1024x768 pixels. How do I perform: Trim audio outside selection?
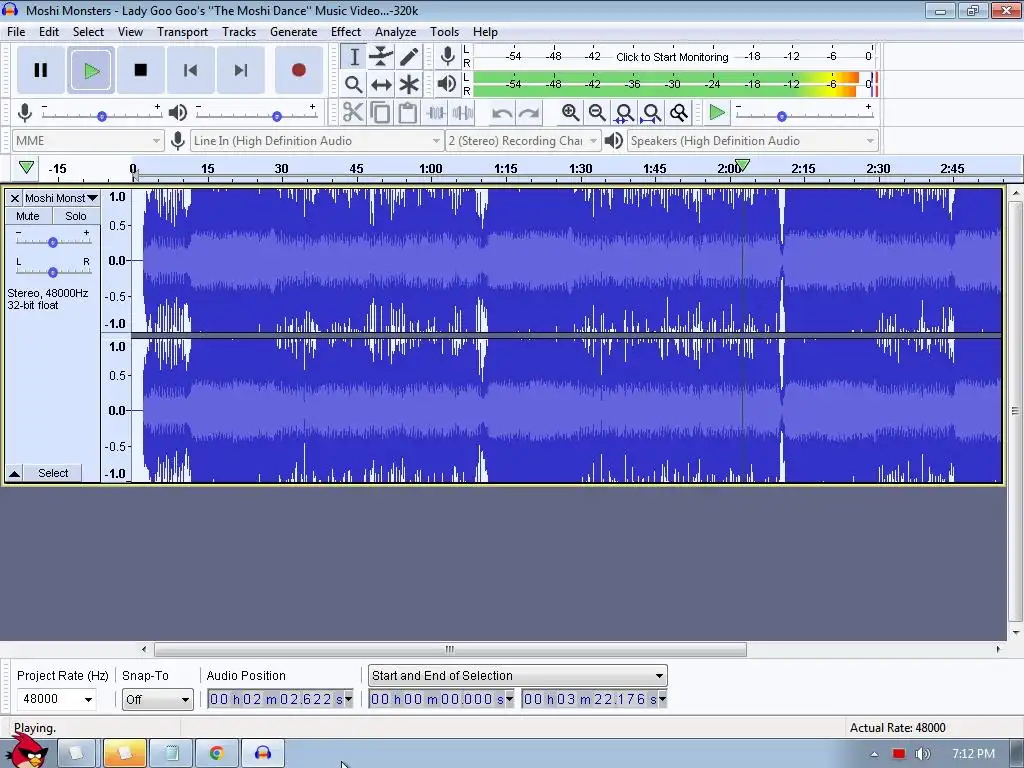pos(436,113)
